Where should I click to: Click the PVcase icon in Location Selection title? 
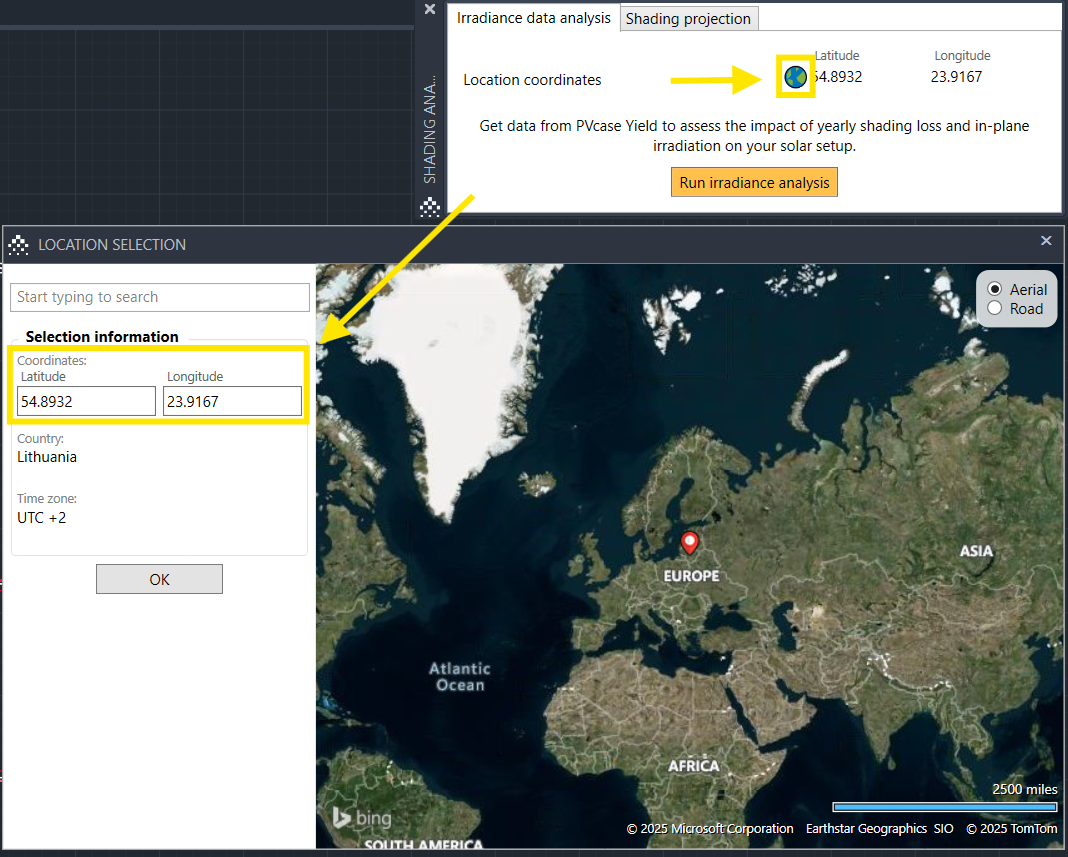pyautogui.click(x=18, y=244)
